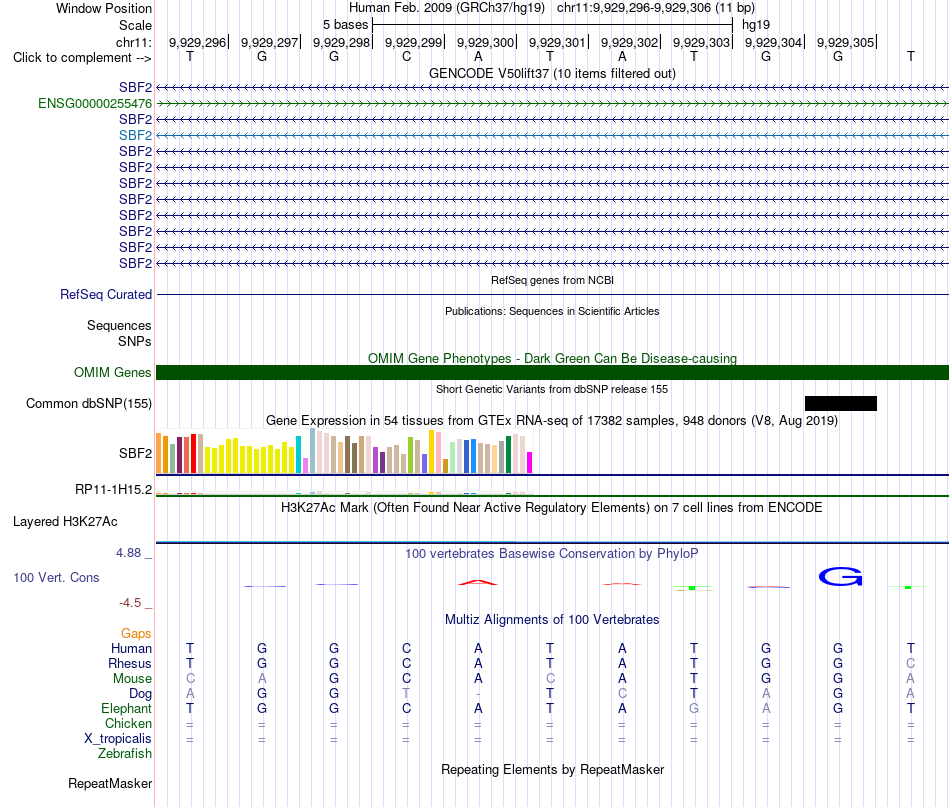Click the Sequences track label
Viewport: 950px width, 807px height.
tap(119, 325)
